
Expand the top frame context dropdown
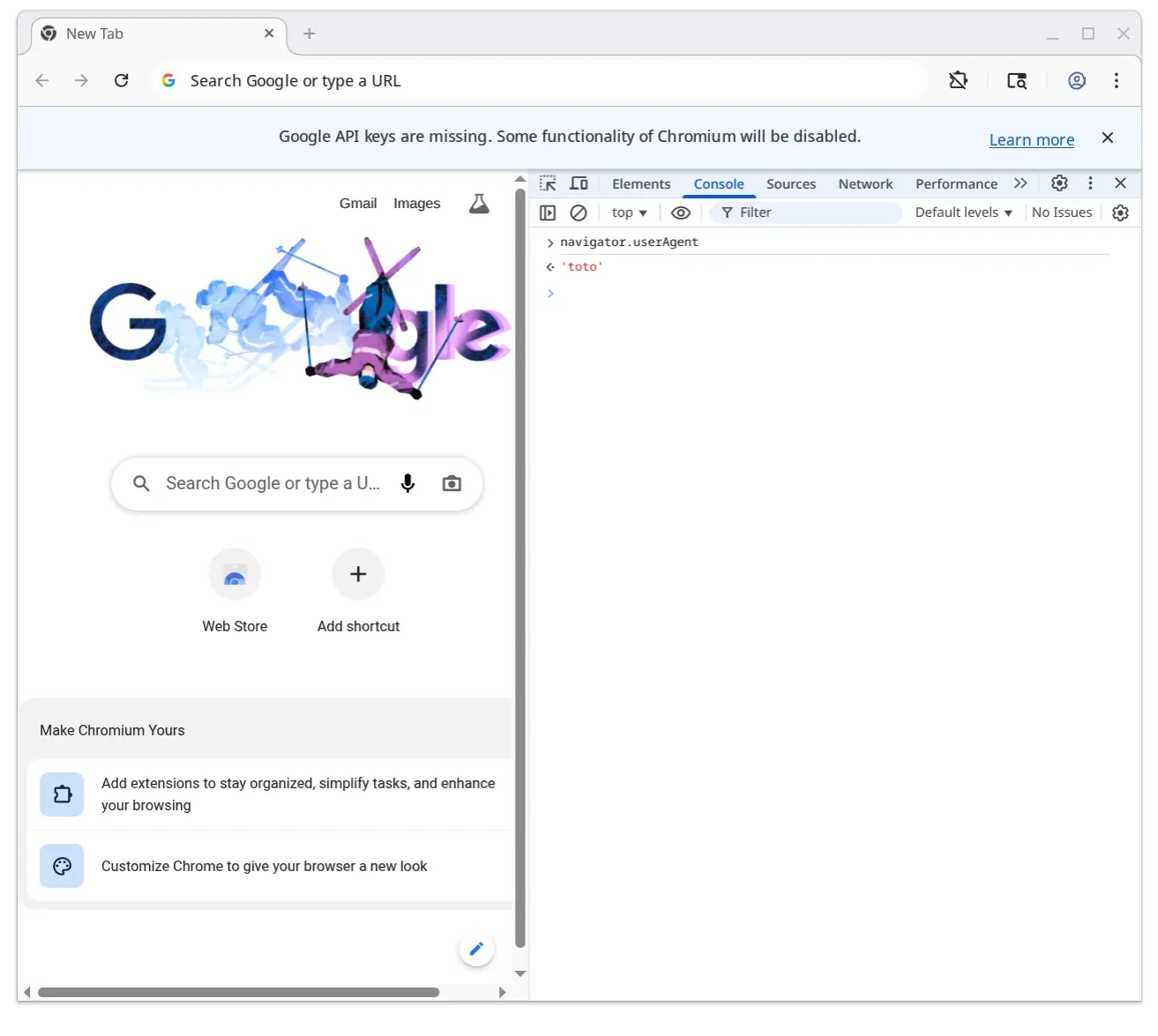point(628,212)
